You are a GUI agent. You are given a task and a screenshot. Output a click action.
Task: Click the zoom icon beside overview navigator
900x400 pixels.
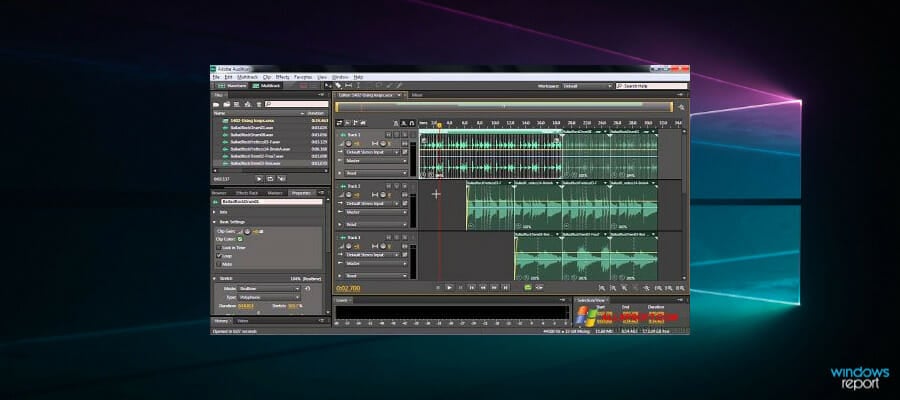682,106
